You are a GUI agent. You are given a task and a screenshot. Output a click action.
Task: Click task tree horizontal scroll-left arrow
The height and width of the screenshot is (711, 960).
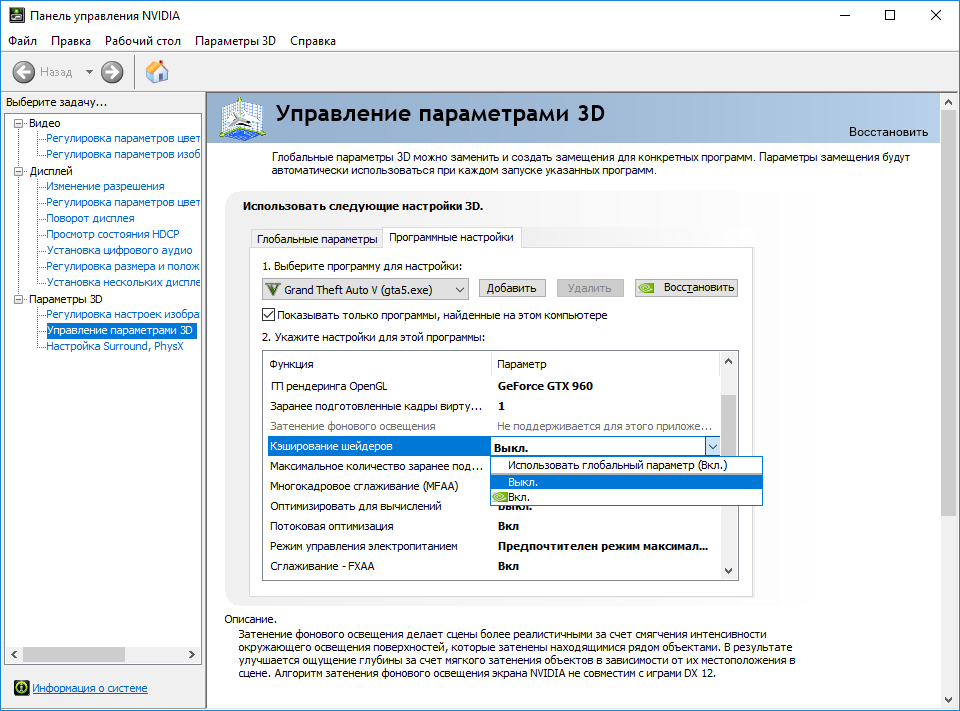pos(14,655)
